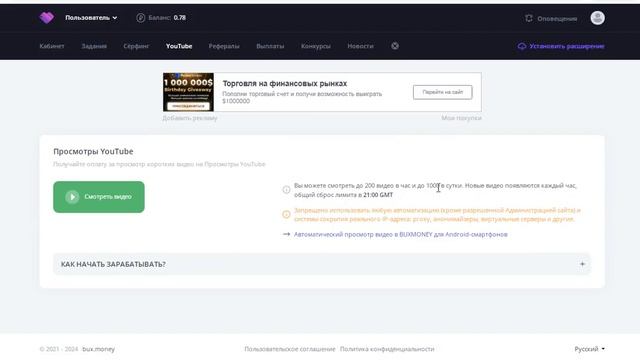Click the round icon after Новости
This screenshot has width=640, height=360.
tap(395, 46)
